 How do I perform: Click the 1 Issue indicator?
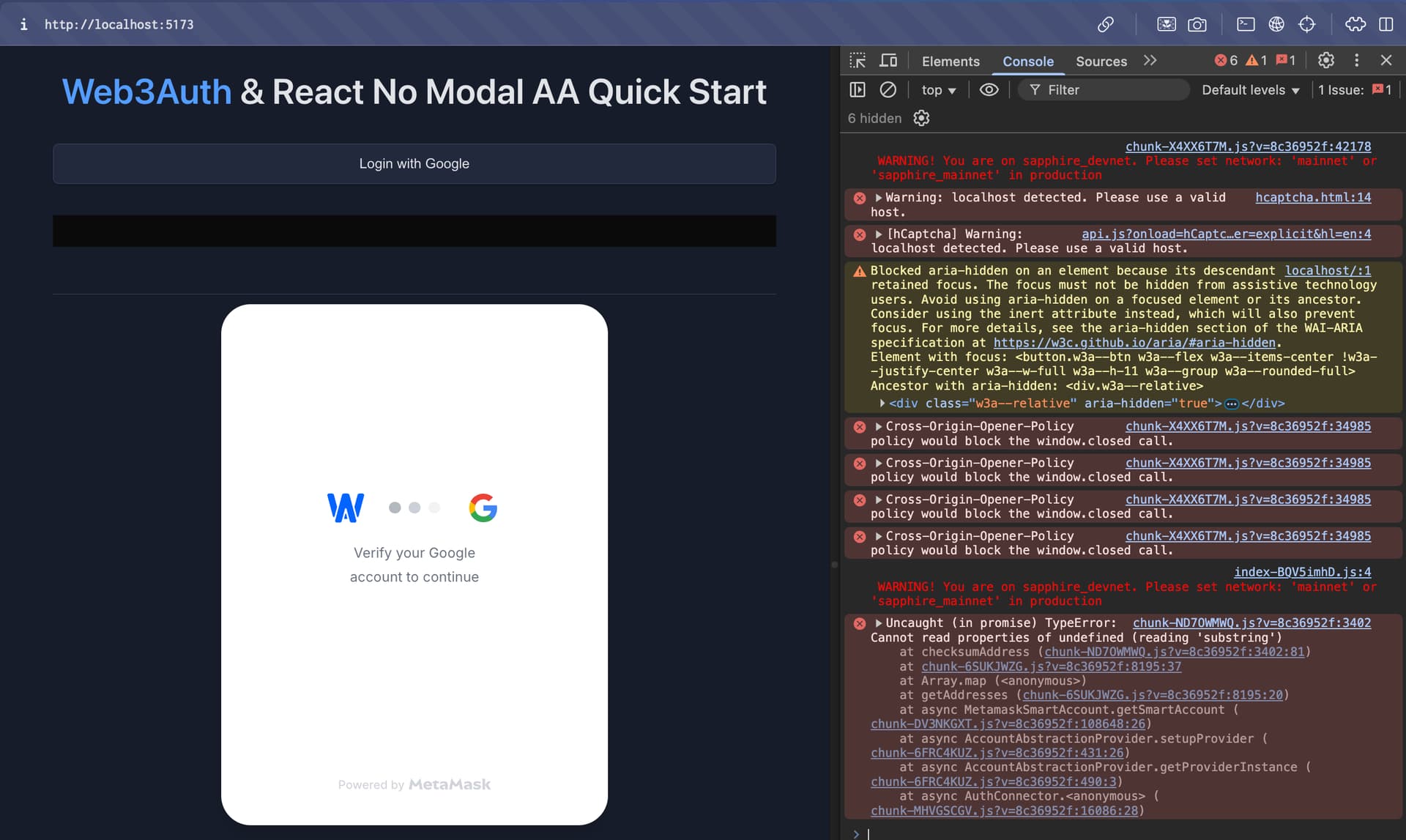[x=1355, y=90]
